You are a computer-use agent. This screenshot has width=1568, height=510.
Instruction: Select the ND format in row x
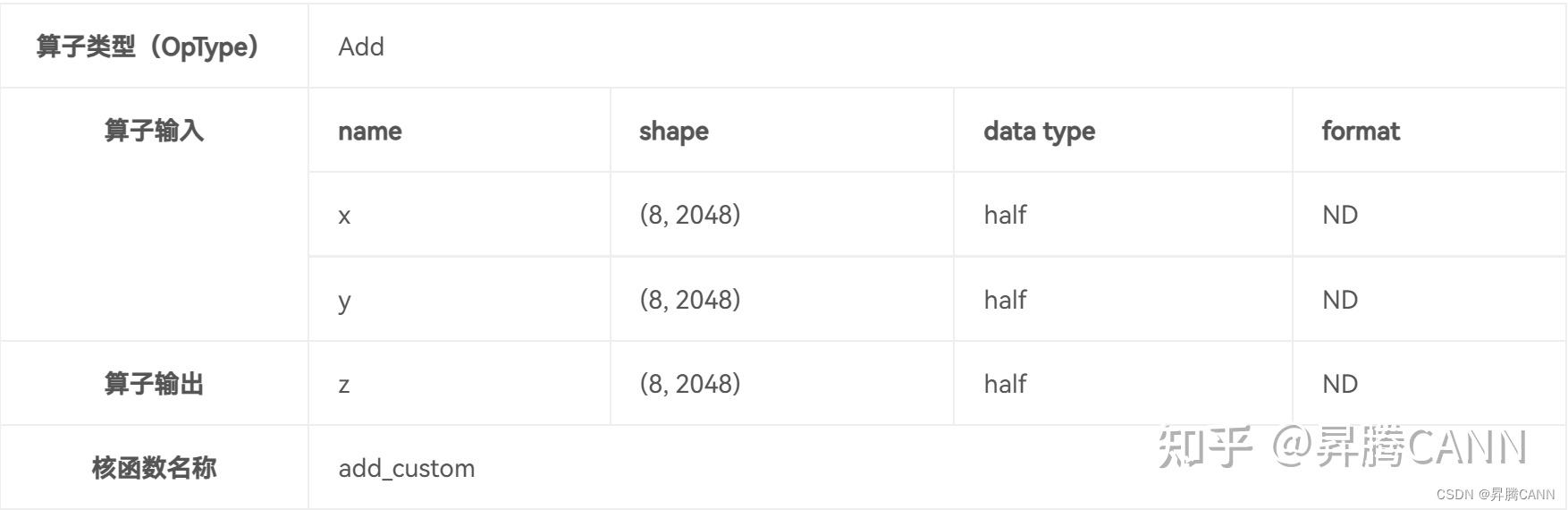1339,215
